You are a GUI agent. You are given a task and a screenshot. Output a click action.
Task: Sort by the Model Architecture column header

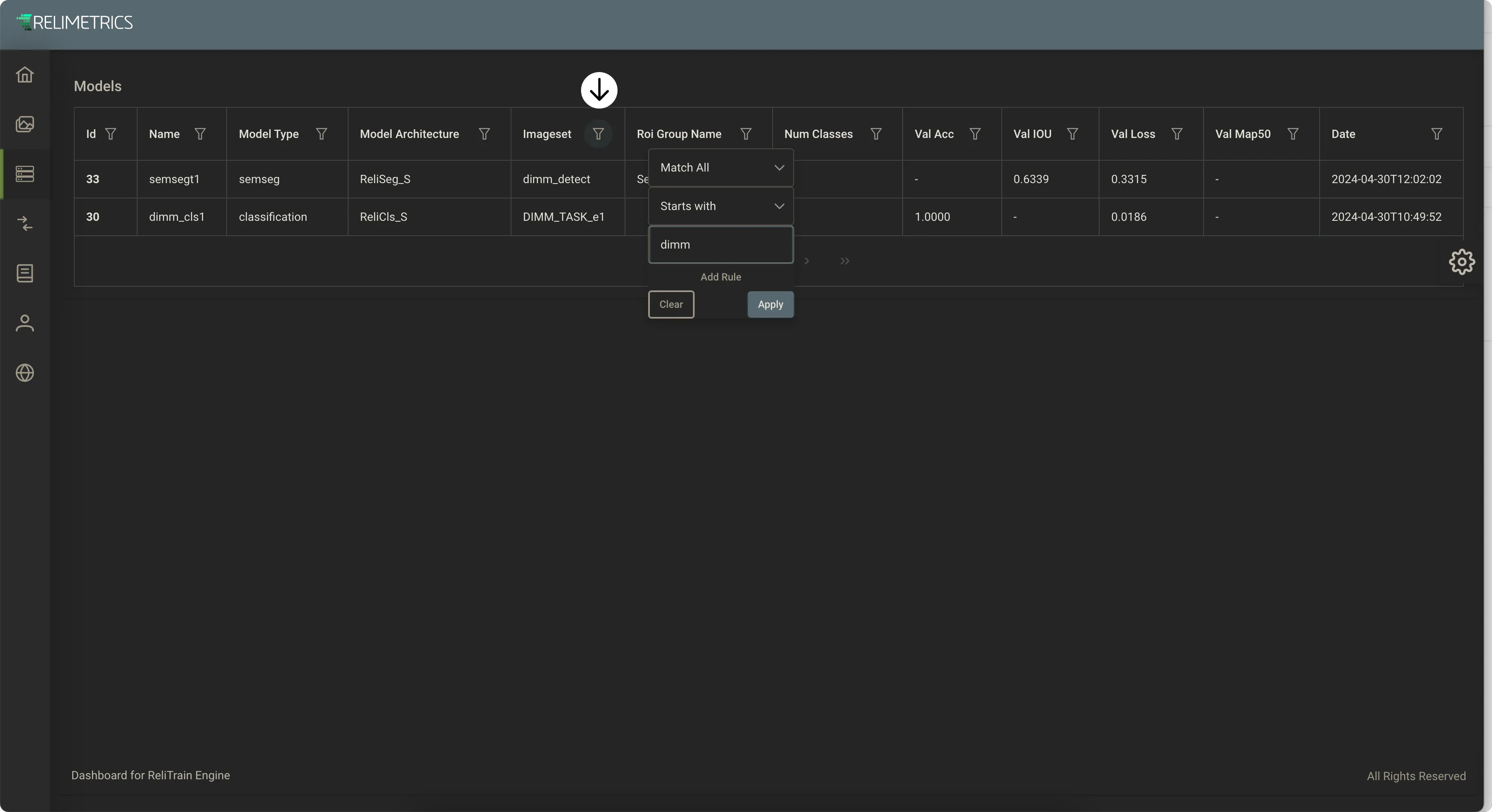409,134
